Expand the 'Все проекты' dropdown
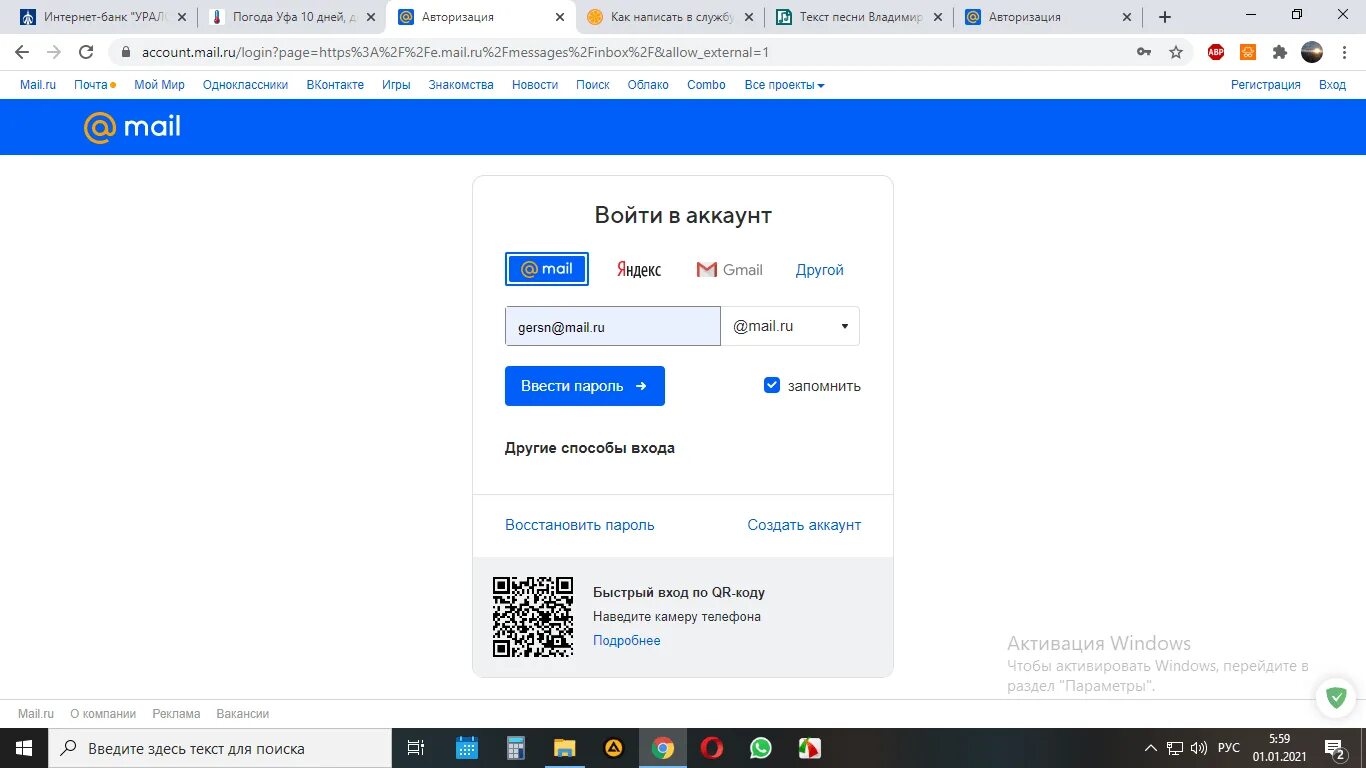The image size is (1366, 768). pyautogui.click(x=784, y=85)
